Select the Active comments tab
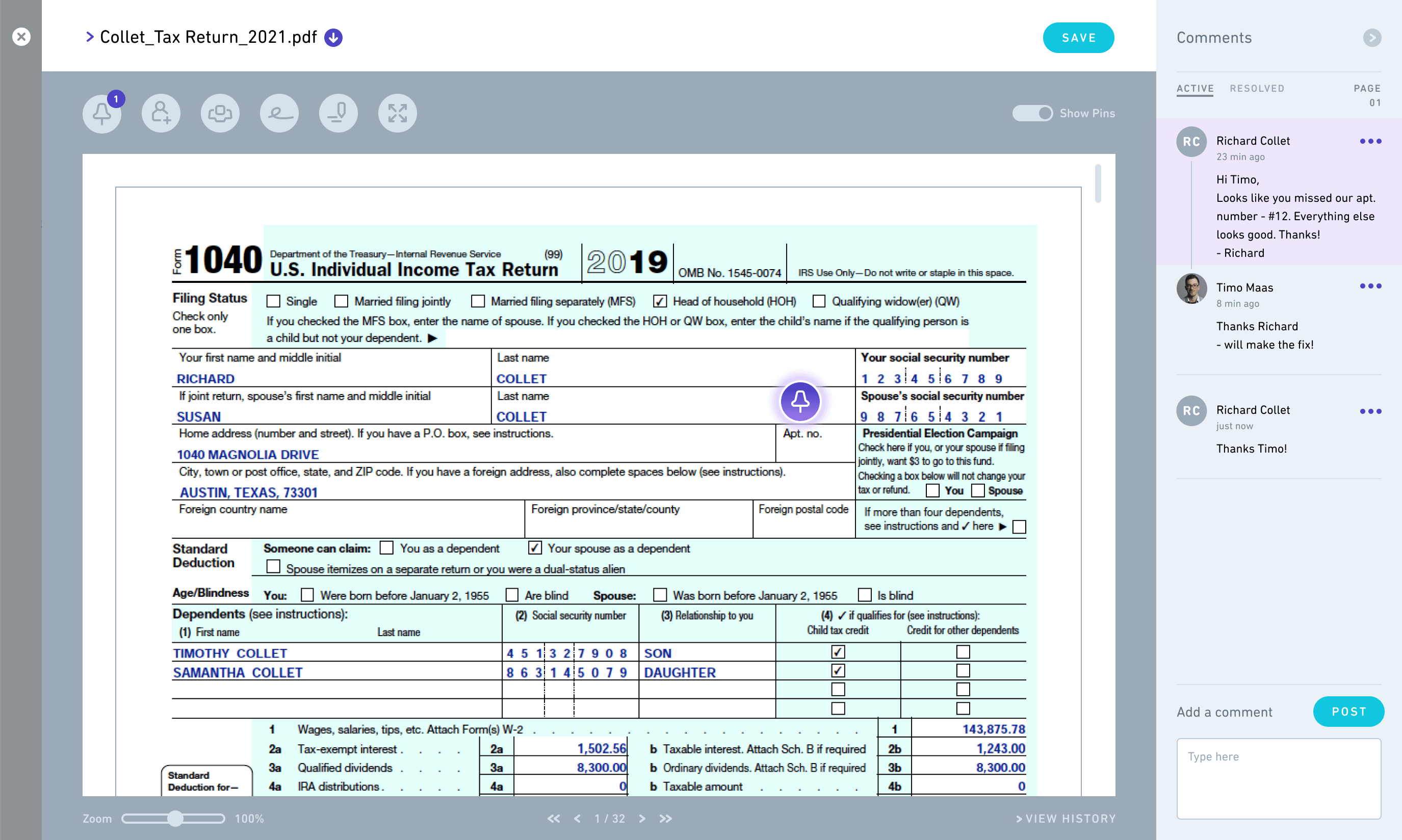Viewport: 1402px width, 840px height. (x=1195, y=88)
